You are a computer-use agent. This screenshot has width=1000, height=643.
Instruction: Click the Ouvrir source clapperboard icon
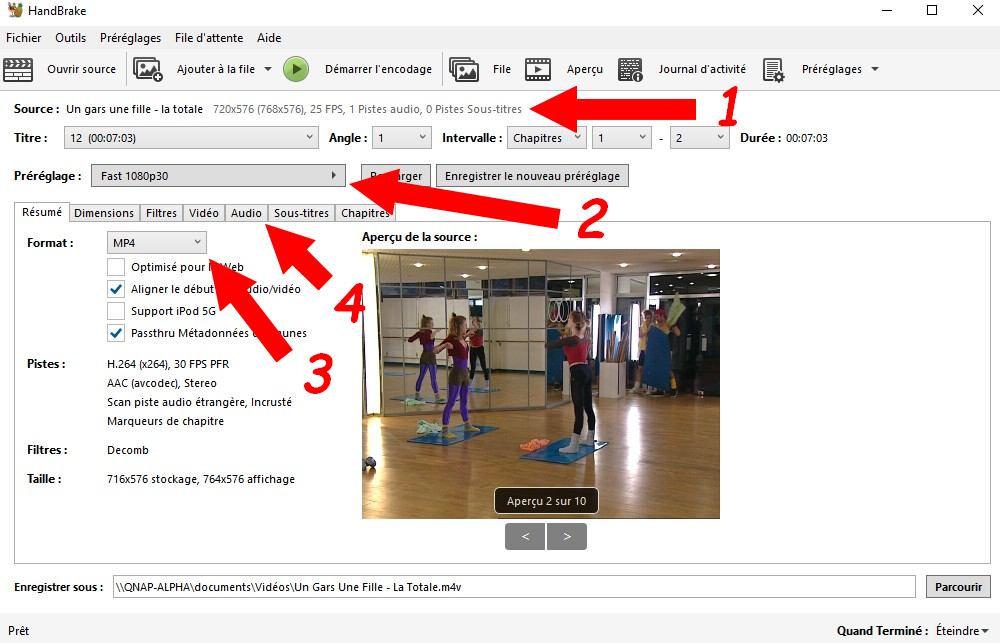pos(19,69)
